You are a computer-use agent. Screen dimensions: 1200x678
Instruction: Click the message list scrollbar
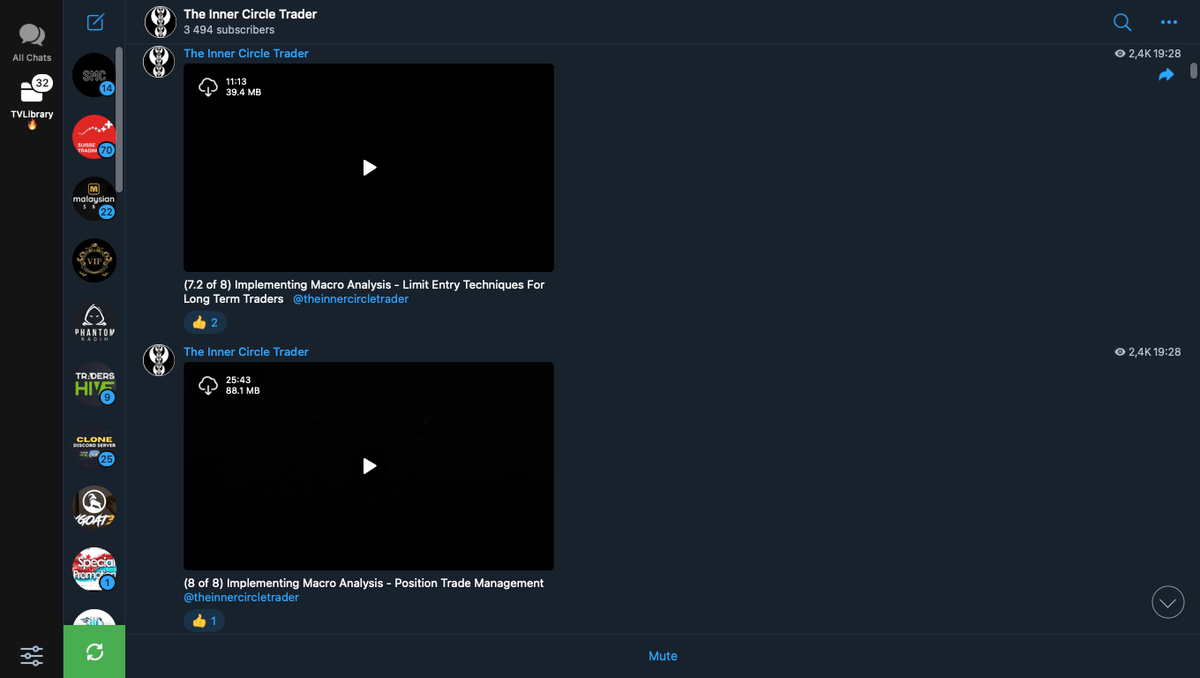click(x=1193, y=71)
